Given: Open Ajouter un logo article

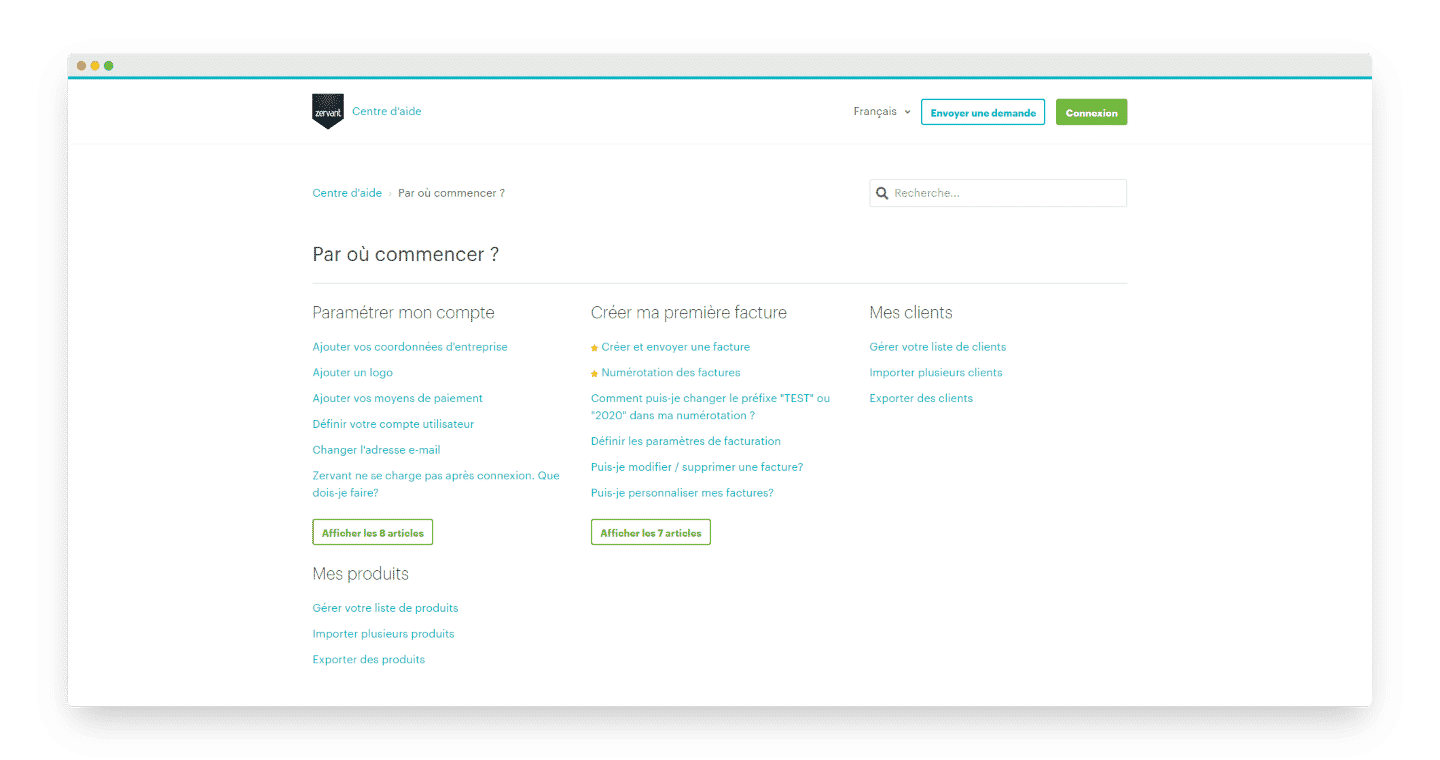Looking at the screenshot, I should (353, 373).
